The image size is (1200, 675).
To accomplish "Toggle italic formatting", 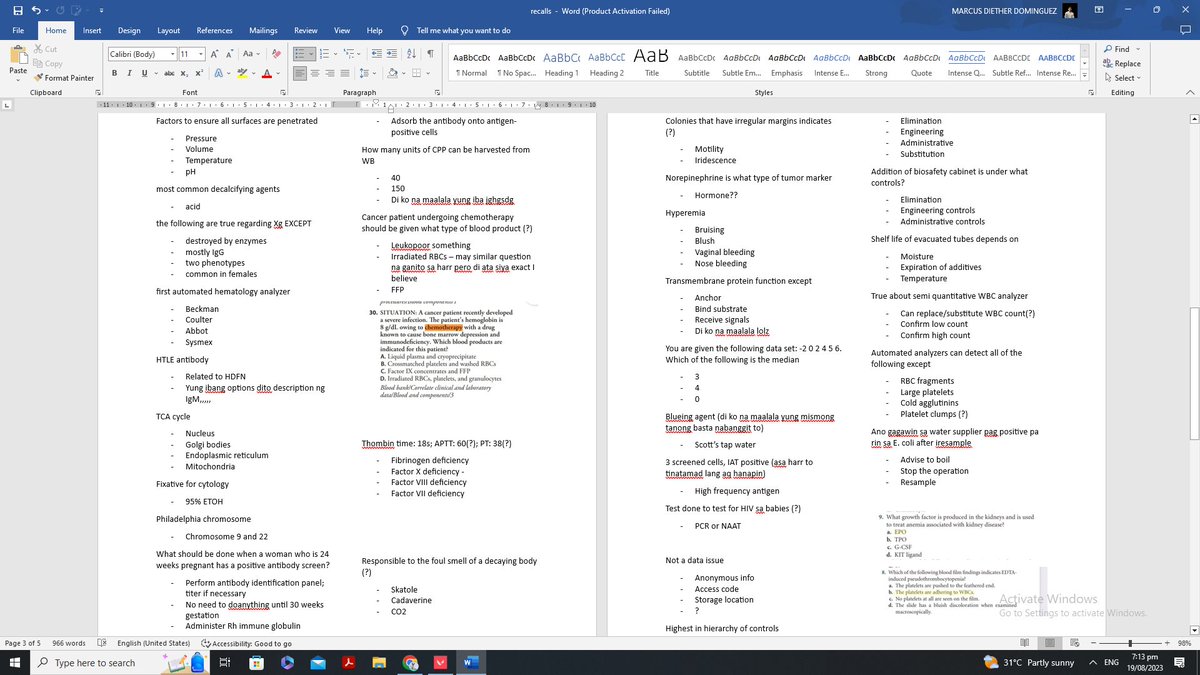I will click(x=130, y=74).
